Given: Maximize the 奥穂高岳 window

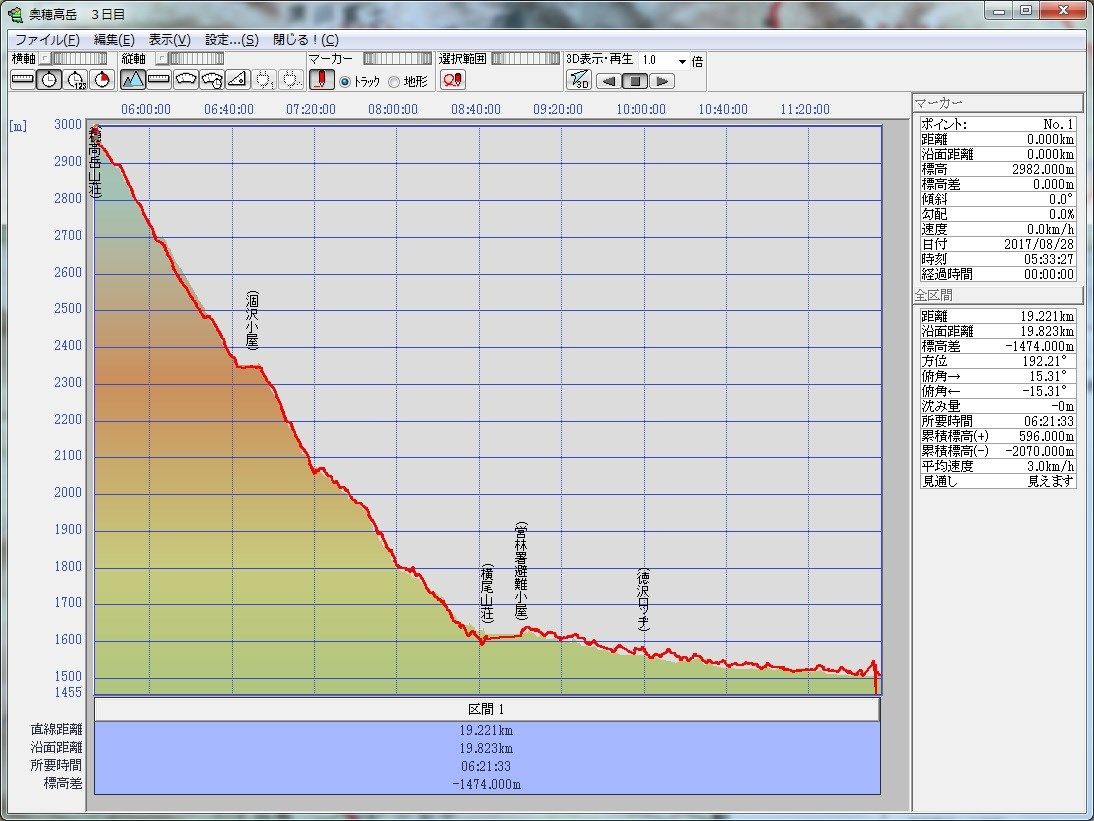Looking at the screenshot, I should [x=1026, y=10].
